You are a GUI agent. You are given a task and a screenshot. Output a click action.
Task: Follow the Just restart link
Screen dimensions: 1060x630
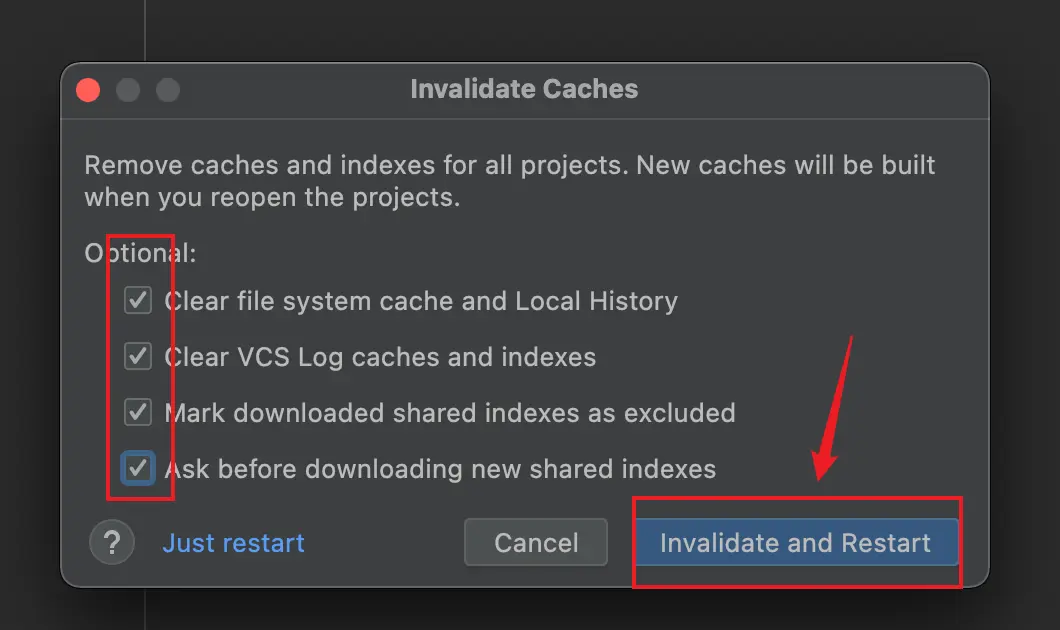point(233,543)
